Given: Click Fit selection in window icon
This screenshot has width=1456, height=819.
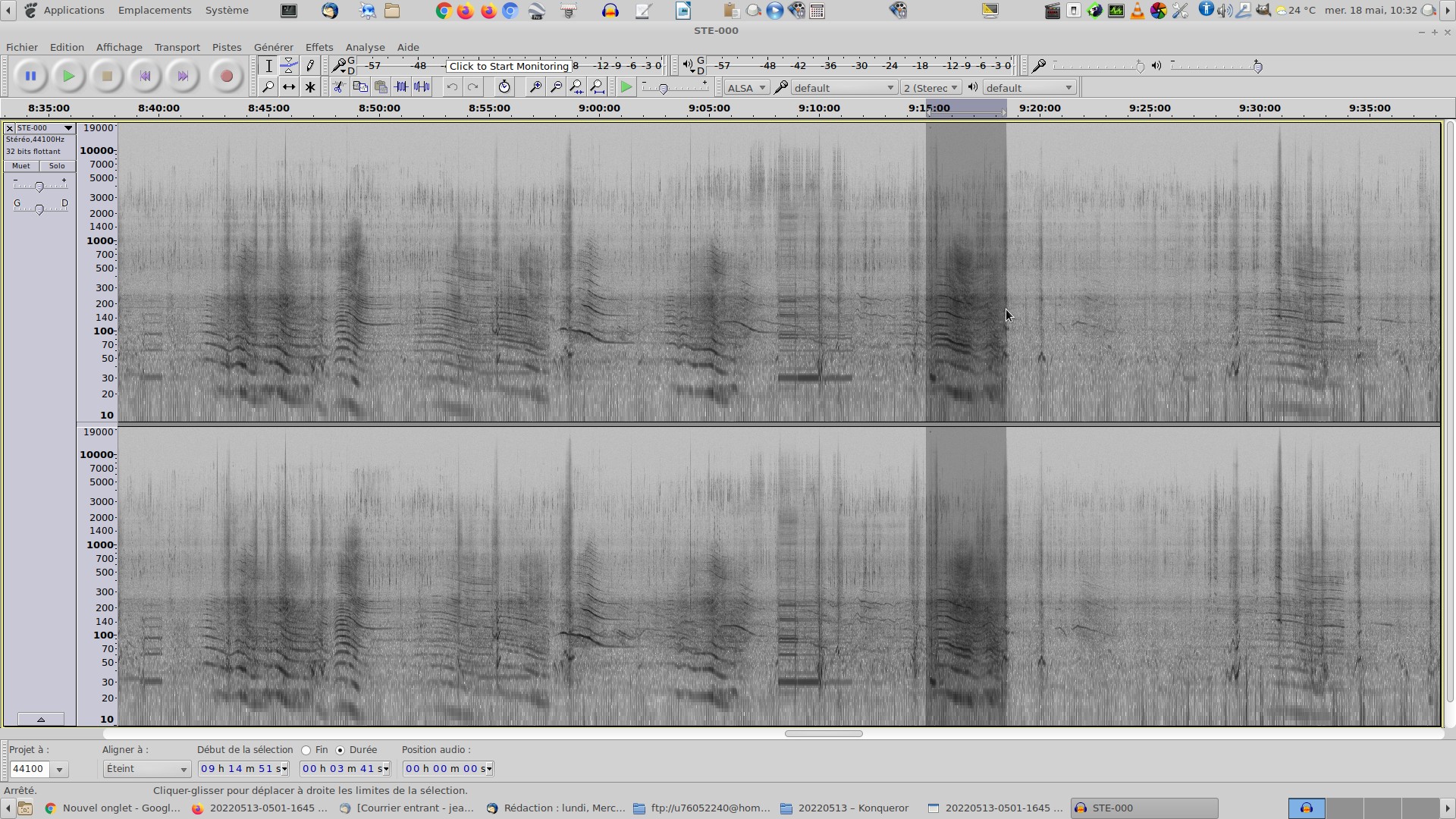Looking at the screenshot, I should (x=576, y=87).
